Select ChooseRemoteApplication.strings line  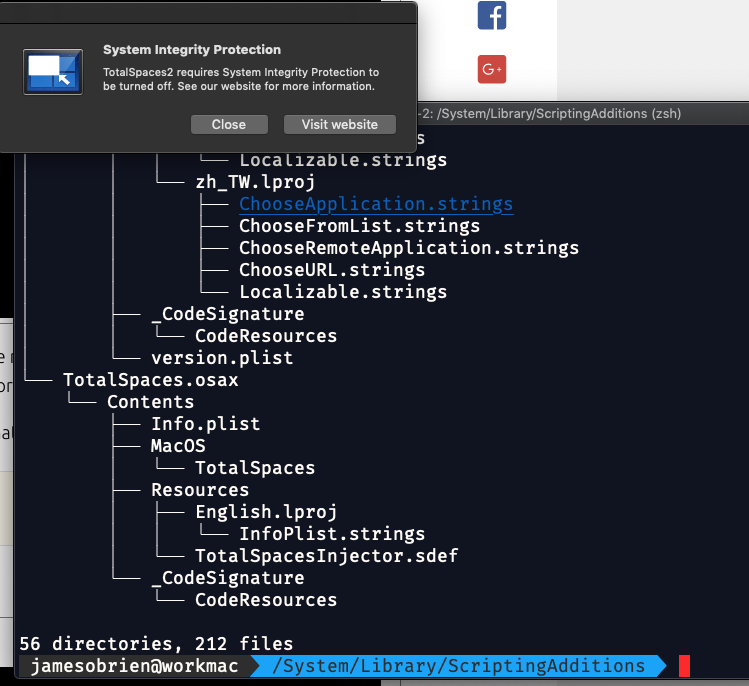[x=409, y=248]
